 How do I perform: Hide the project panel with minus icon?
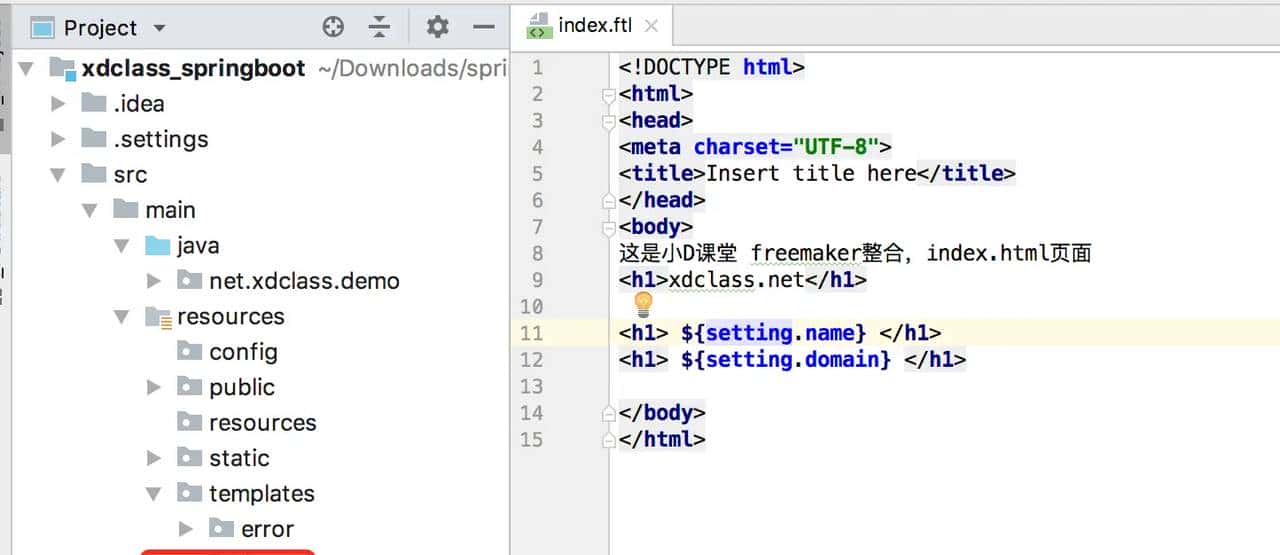[483, 27]
